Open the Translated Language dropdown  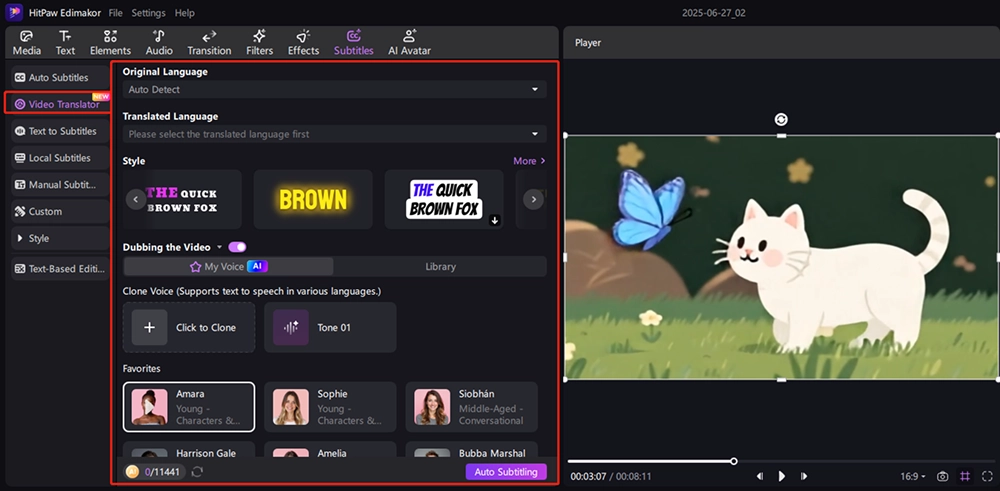pos(334,134)
